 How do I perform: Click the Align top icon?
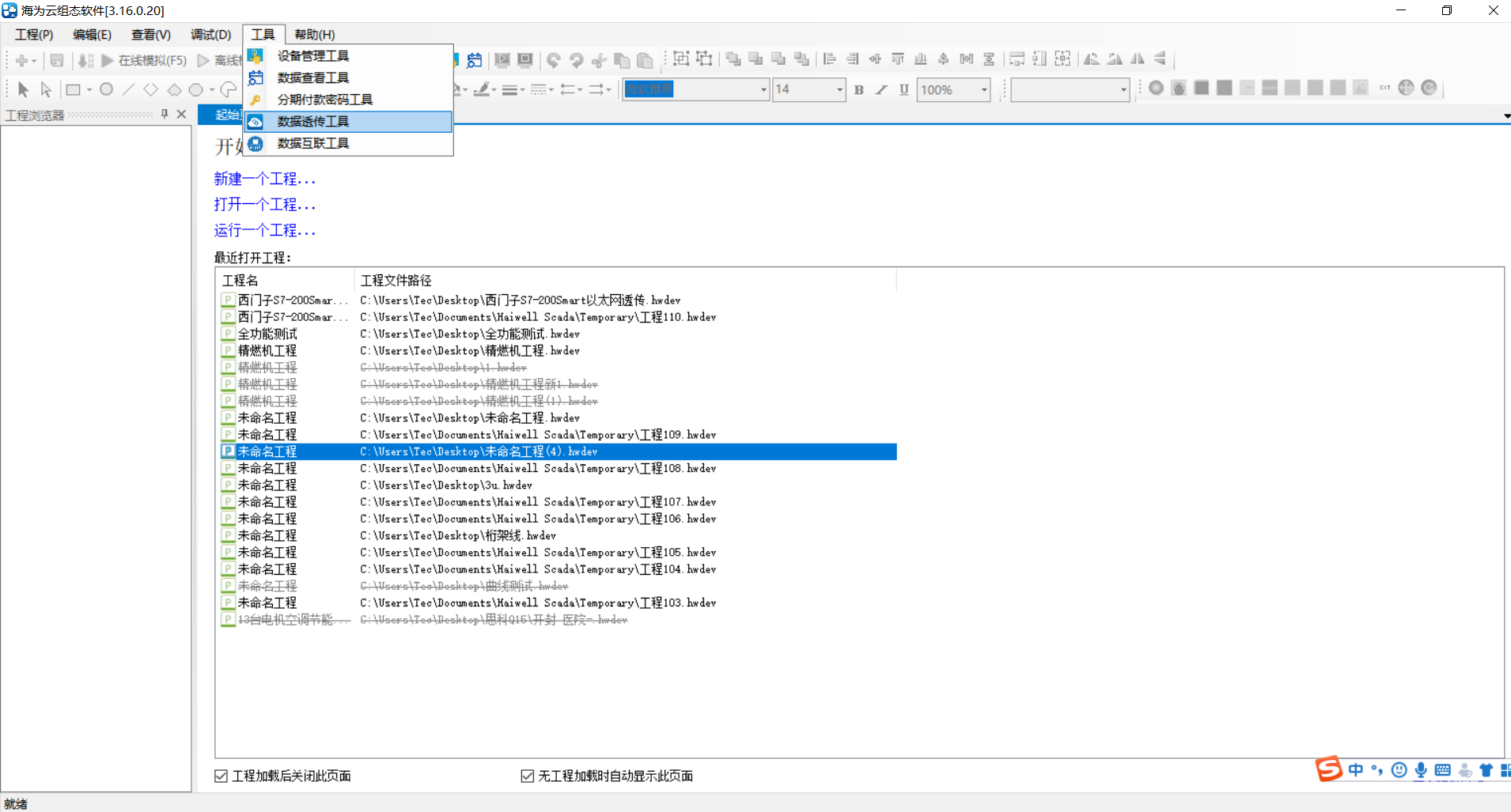coord(898,59)
